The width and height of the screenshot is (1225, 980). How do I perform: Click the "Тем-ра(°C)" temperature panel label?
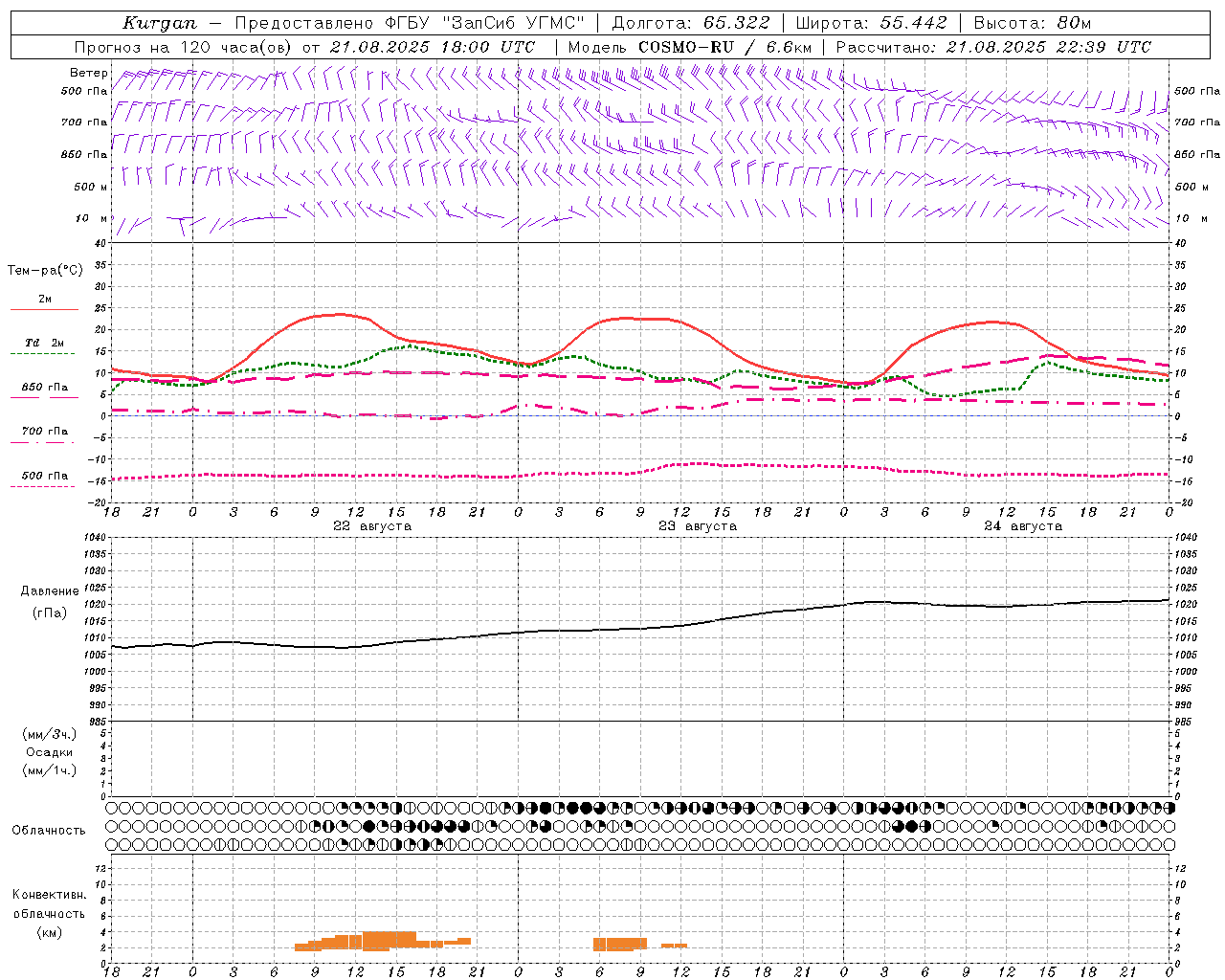[x=45, y=270]
